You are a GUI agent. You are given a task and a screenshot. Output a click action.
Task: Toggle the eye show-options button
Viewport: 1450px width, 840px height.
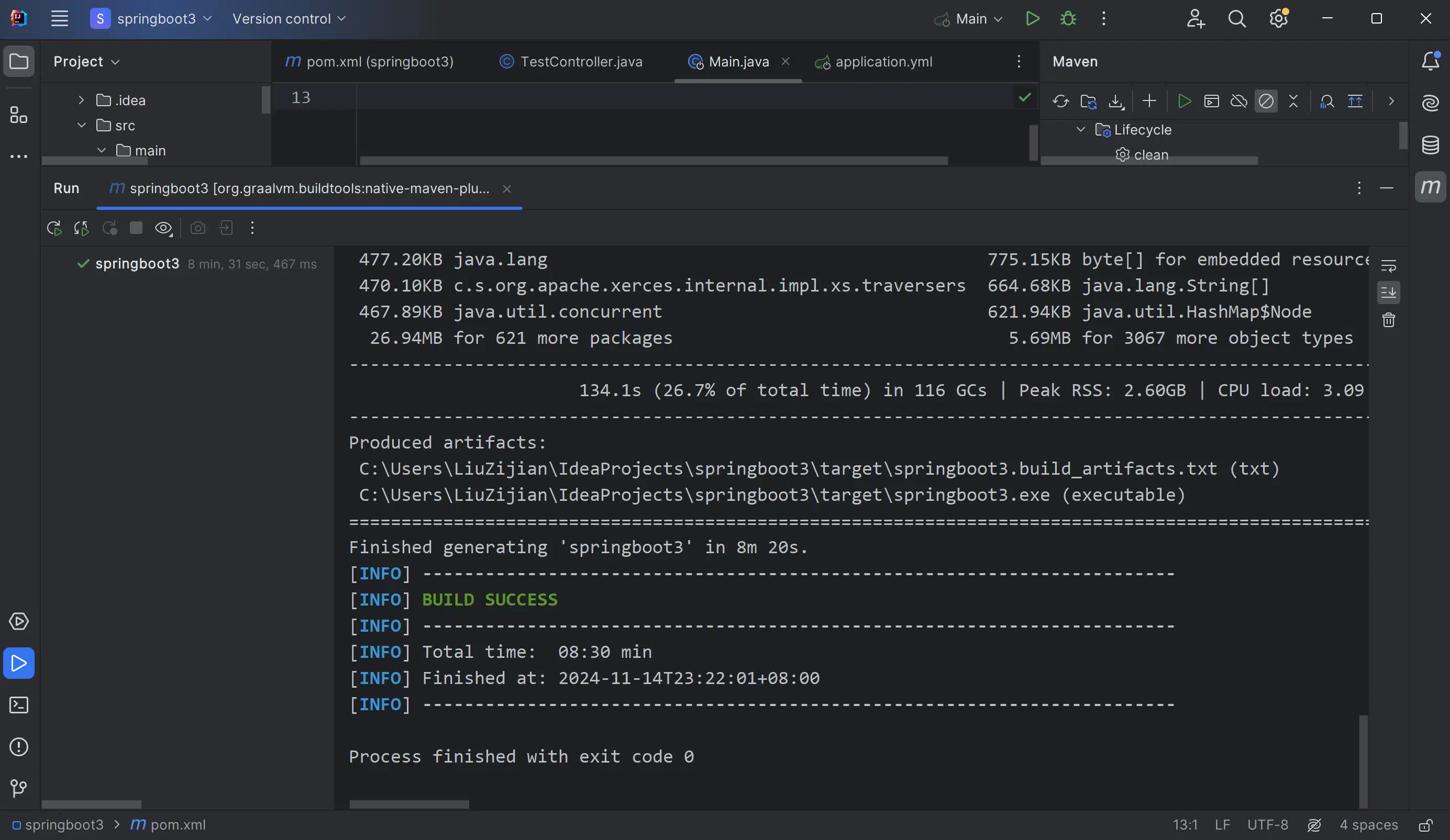click(163, 228)
